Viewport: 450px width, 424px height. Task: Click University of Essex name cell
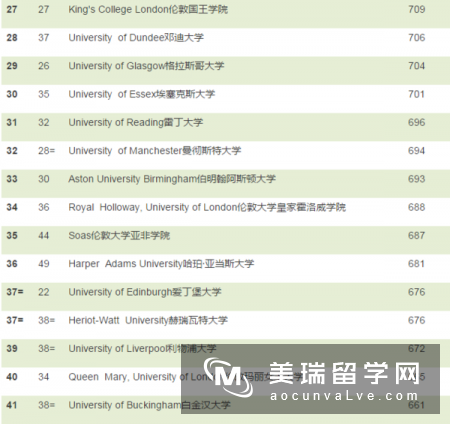click(x=142, y=94)
